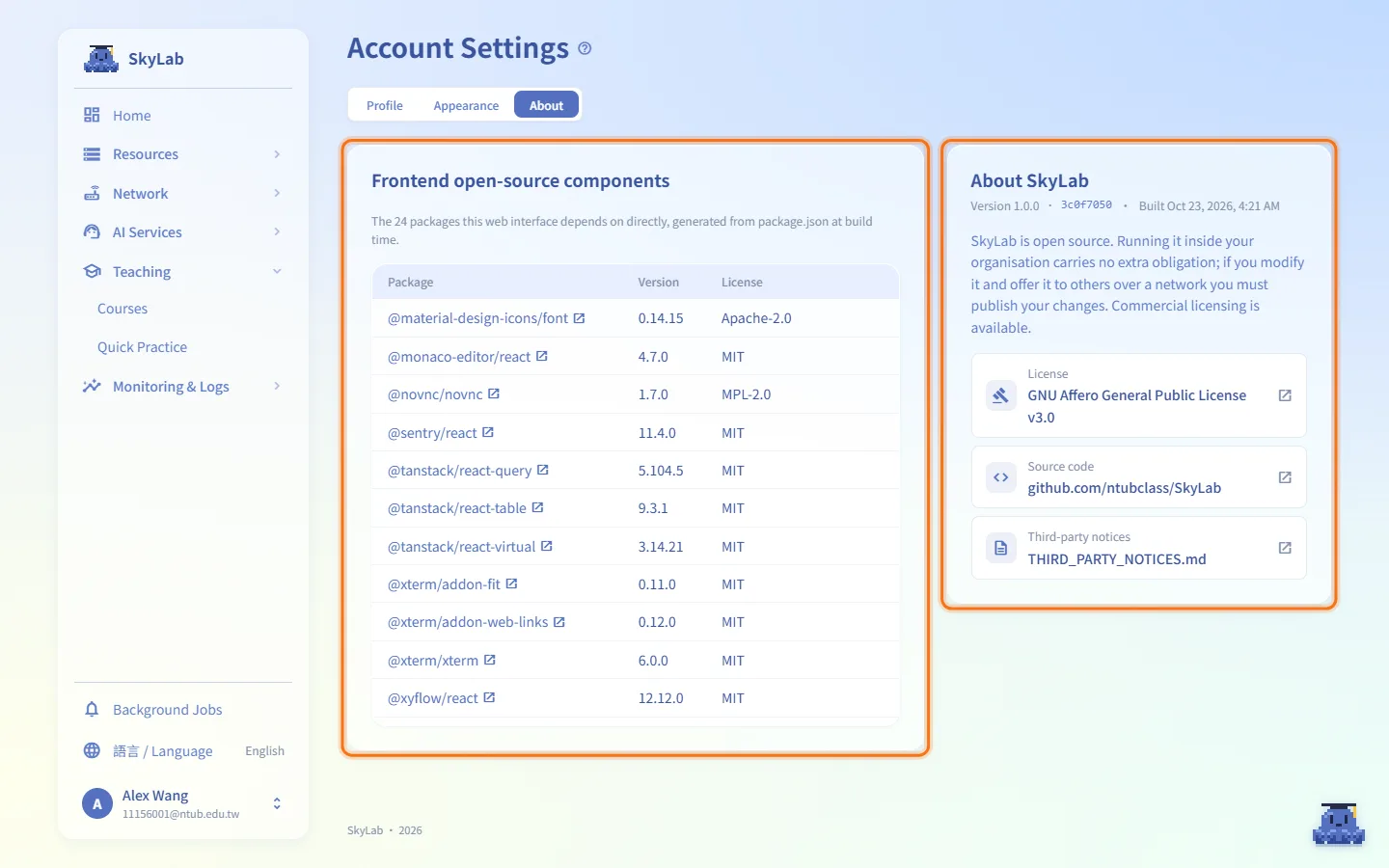
Task: Open external link icon for @monaco-editor/react
Action: (x=542, y=356)
